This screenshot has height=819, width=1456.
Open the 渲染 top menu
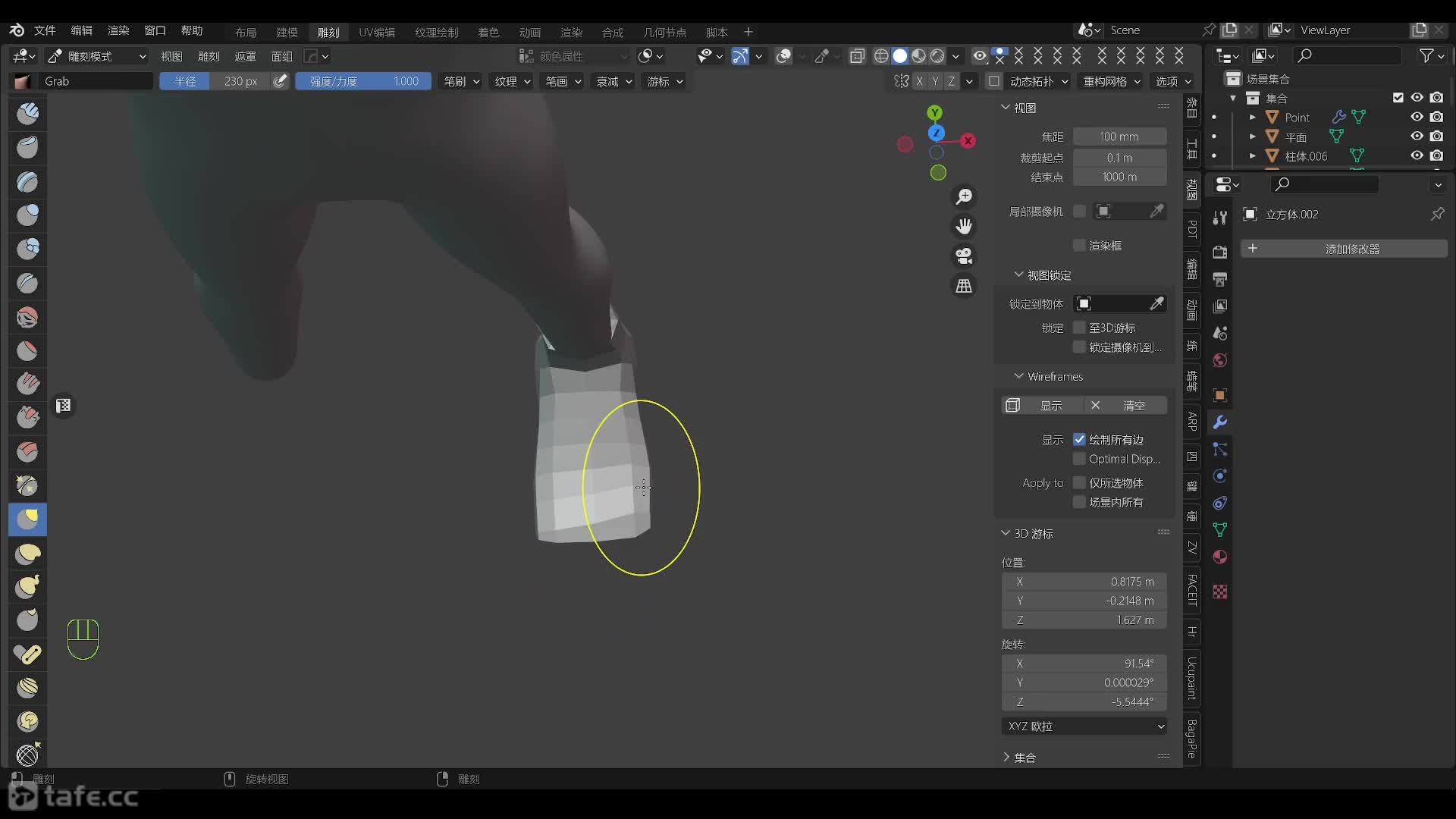click(x=118, y=30)
